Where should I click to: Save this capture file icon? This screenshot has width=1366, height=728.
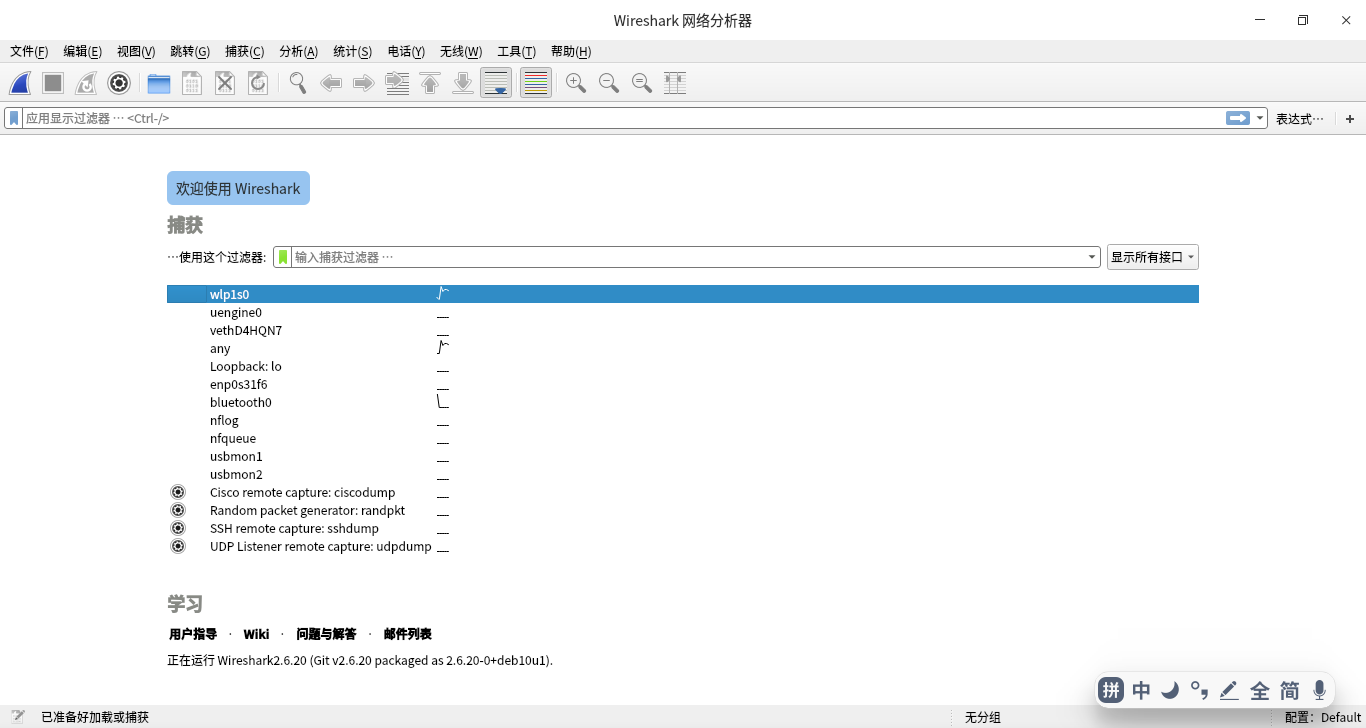coord(192,83)
